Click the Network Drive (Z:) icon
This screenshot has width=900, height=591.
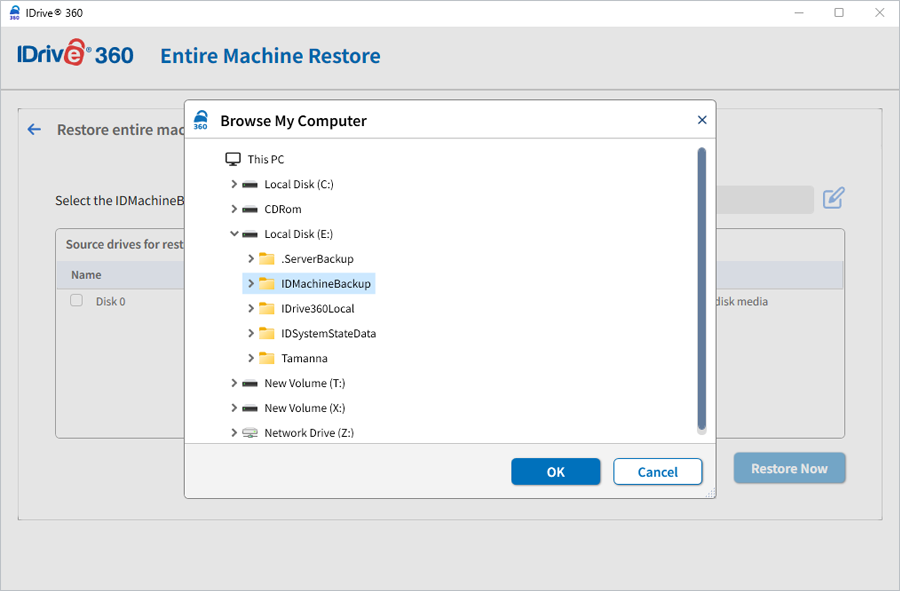tap(250, 433)
